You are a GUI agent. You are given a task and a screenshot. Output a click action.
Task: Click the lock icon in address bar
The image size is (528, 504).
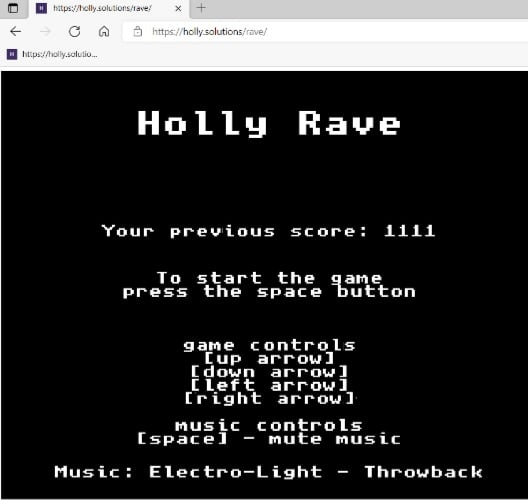pos(137,32)
